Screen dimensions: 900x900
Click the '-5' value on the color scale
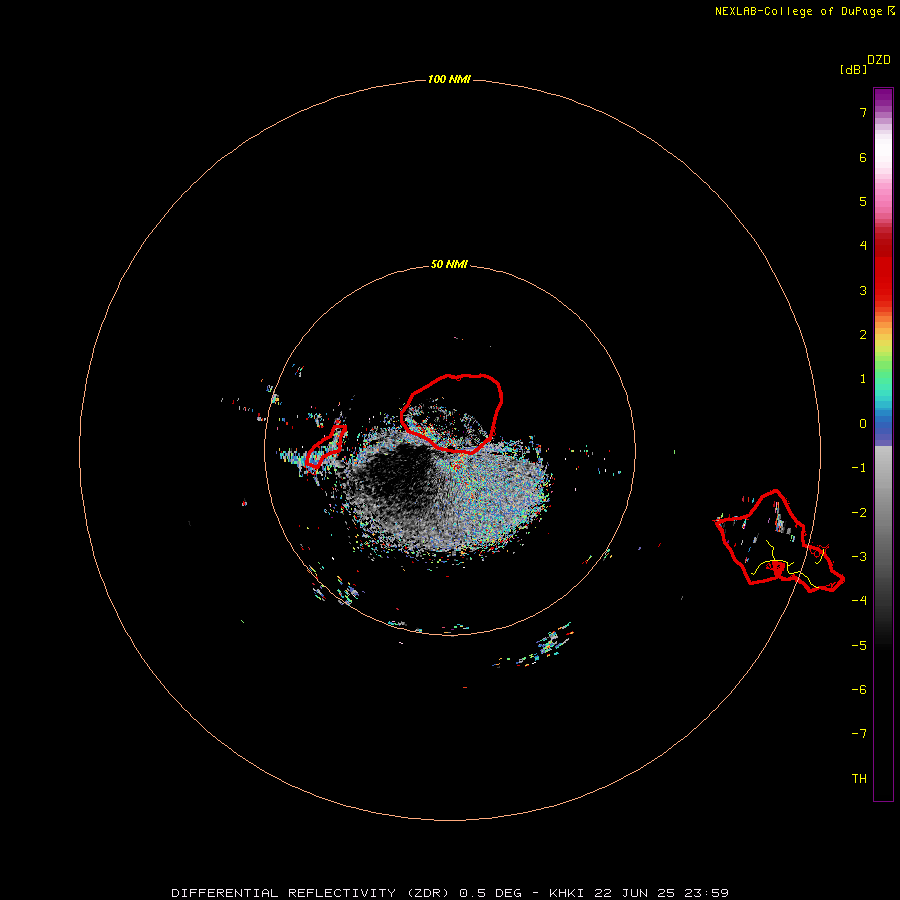coord(859,646)
